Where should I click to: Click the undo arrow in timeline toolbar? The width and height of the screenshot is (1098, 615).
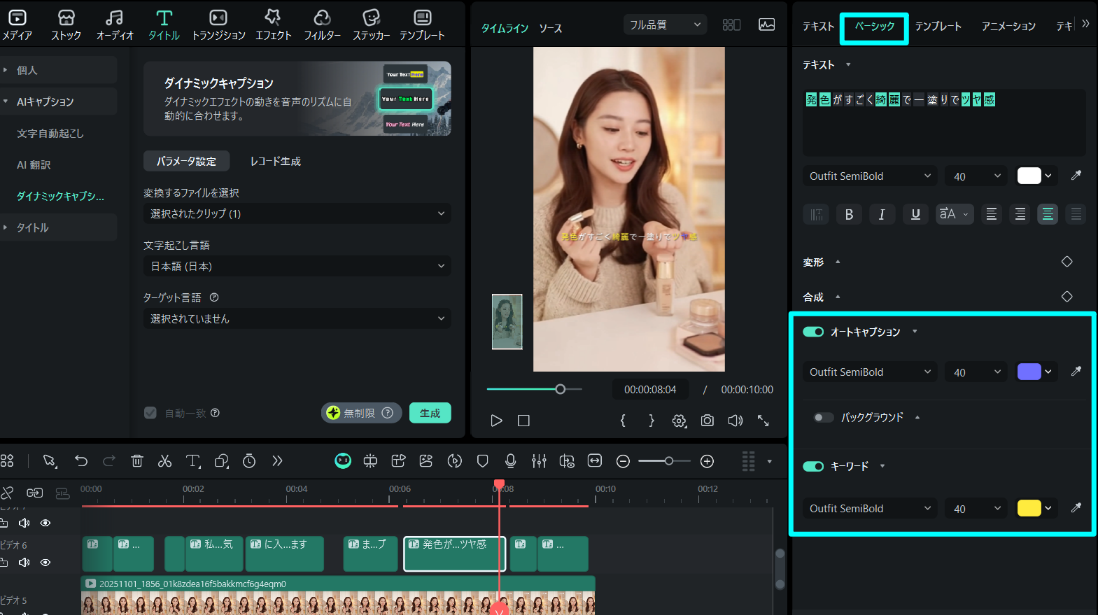[x=81, y=461]
